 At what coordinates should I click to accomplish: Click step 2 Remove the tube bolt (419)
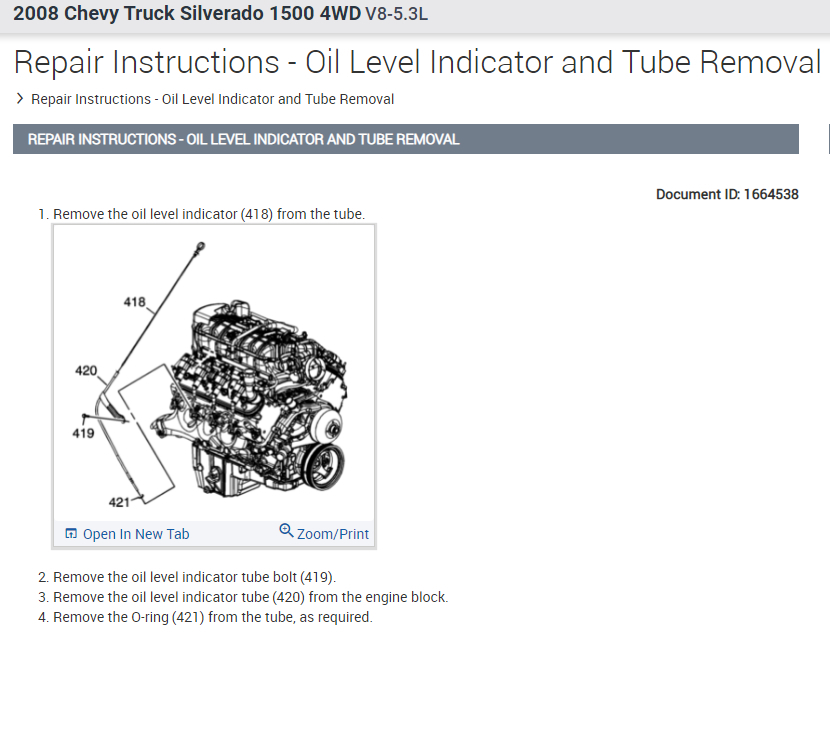pos(187,577)
